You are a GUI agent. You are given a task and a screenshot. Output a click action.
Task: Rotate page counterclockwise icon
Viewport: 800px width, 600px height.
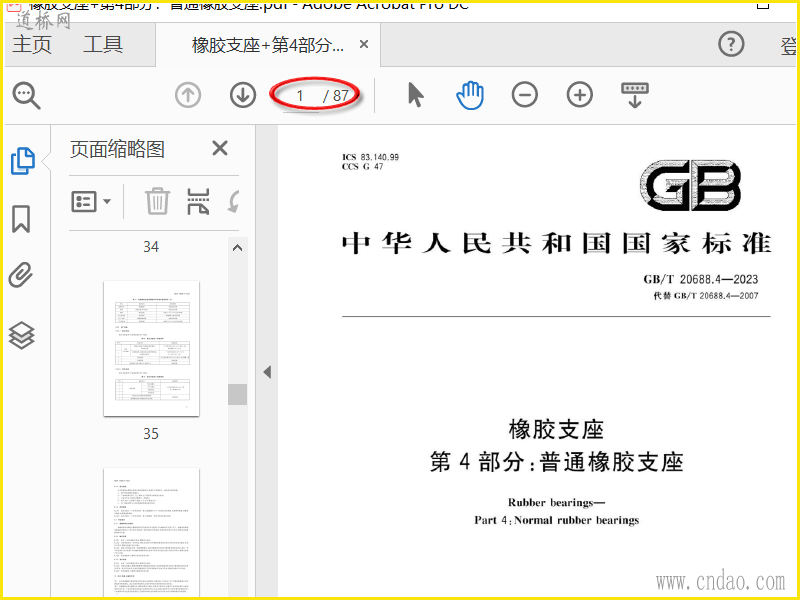[233, 202]
